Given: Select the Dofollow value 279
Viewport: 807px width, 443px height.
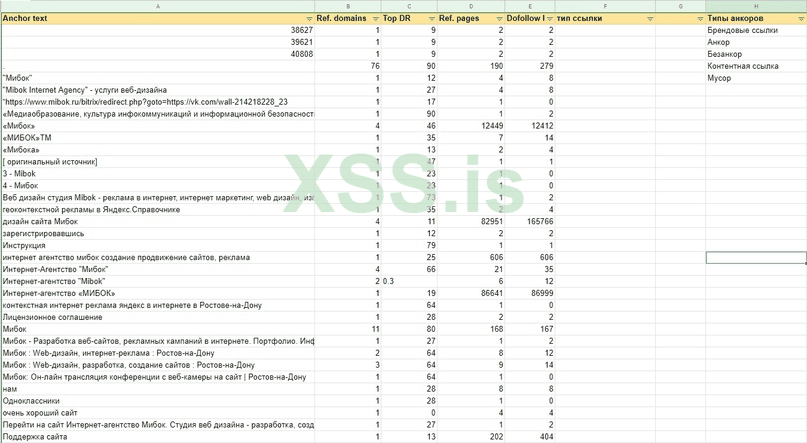Looking at the screenshot, I should [x=530, y=66].
